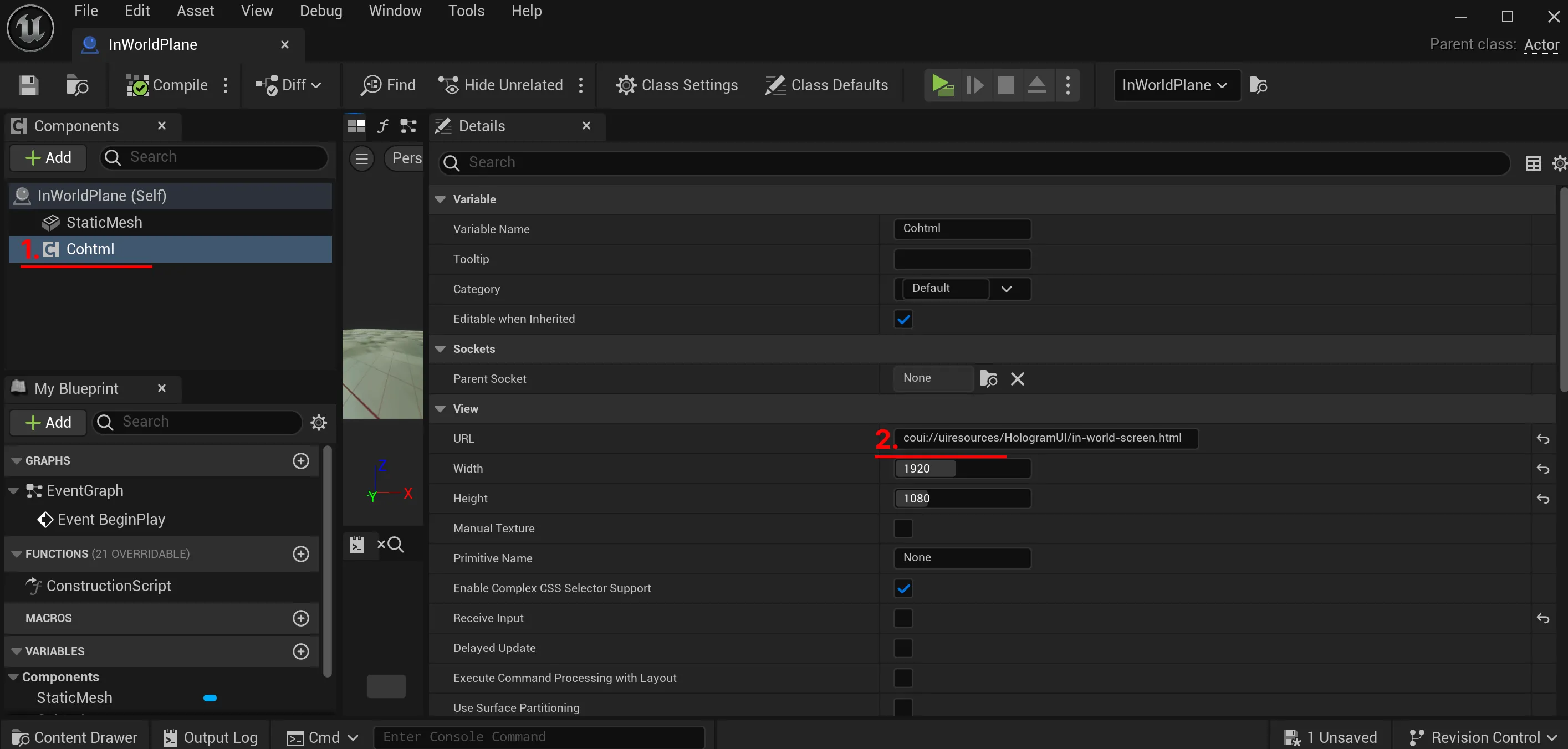Enable the Manual Texture checkbox
The height and width of the screenshot is (749, 1568).
click(903, 528)
